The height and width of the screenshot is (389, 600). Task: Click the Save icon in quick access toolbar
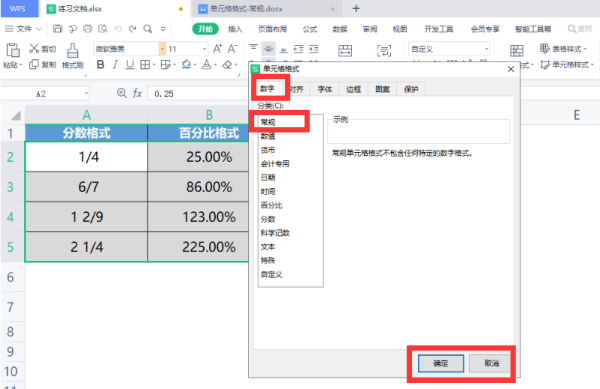pyautogui.click(x=57, y=29)
